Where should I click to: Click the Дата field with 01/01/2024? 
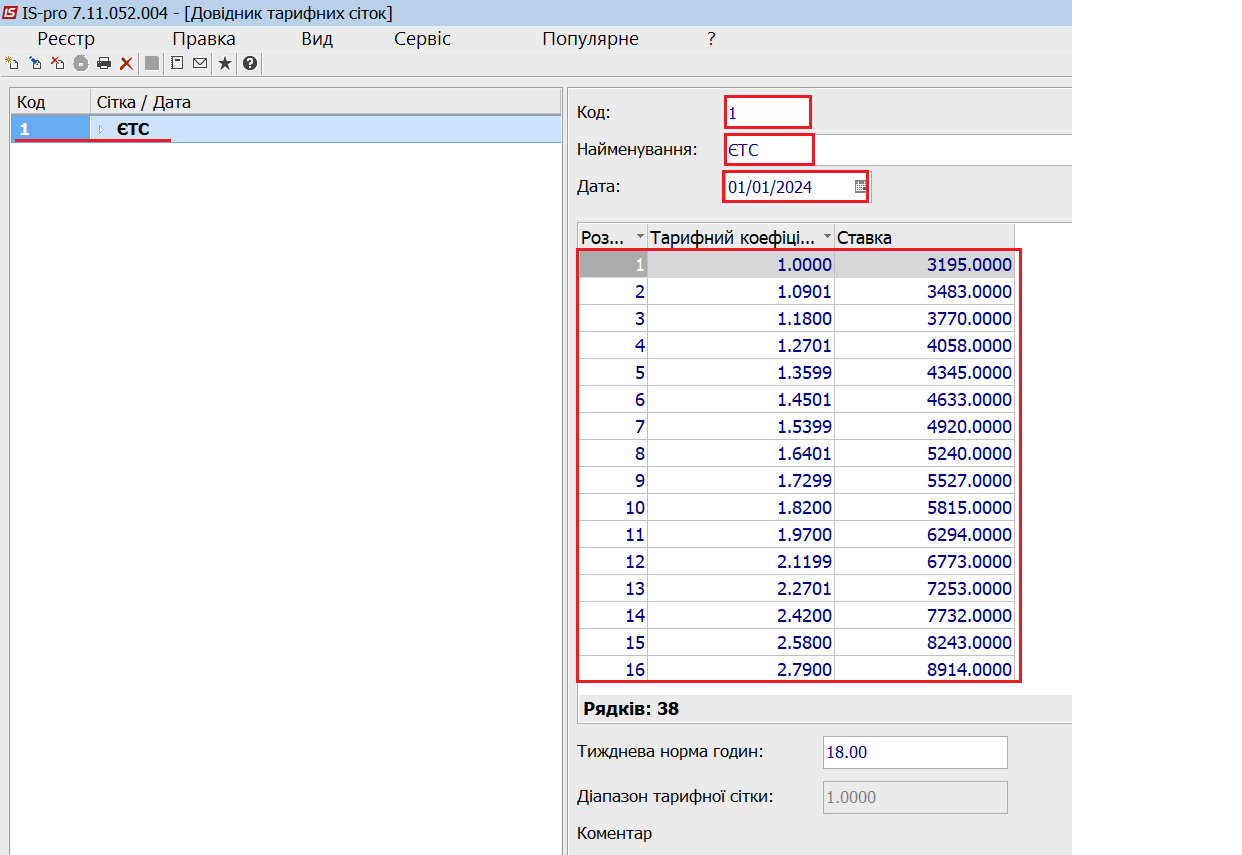pos(795,187)
